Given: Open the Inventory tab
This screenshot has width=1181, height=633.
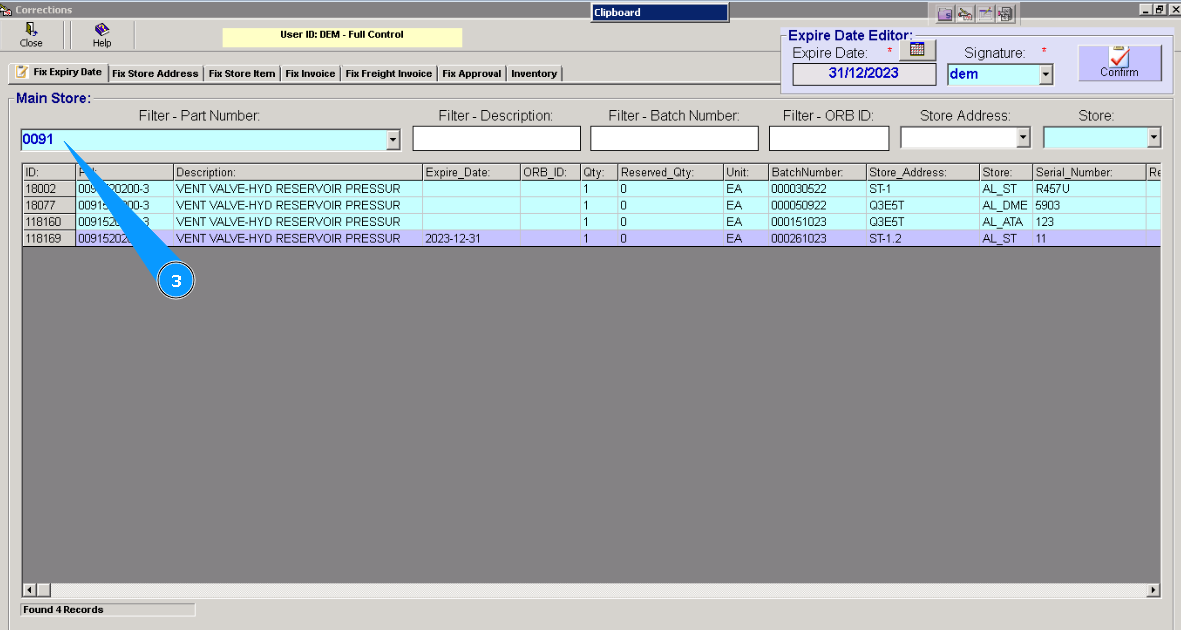Looking at the screenshot, I should point(534,74).
